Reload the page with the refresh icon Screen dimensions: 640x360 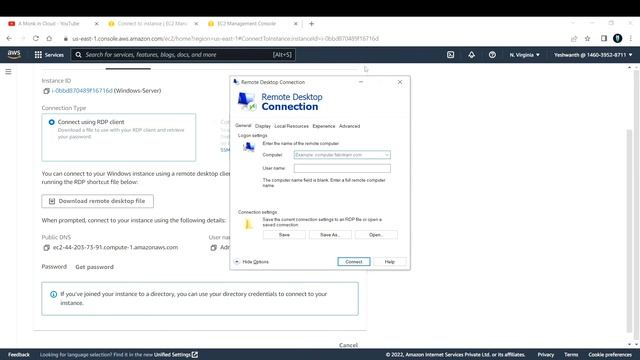tap(36, 38)
